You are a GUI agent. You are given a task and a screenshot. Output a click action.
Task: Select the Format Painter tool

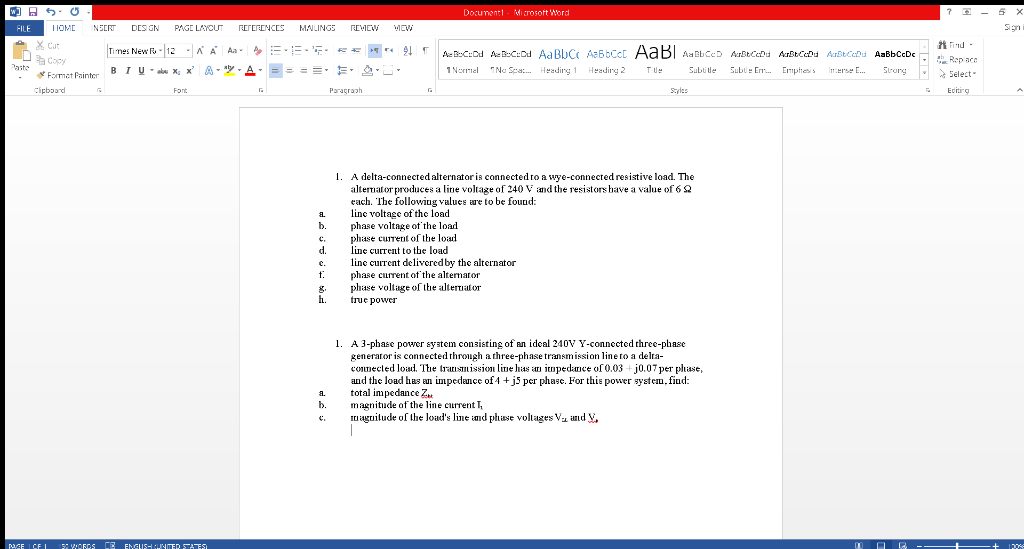coord(69,76)
